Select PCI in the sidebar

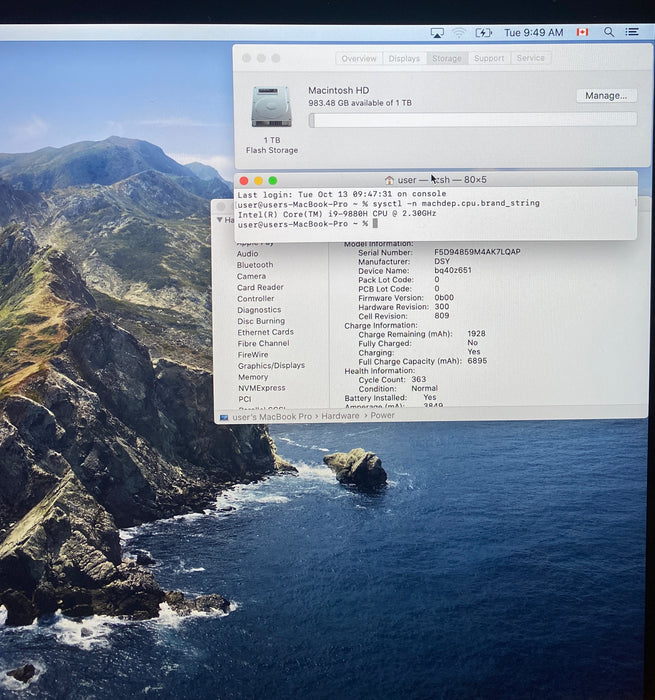[245, 399]
